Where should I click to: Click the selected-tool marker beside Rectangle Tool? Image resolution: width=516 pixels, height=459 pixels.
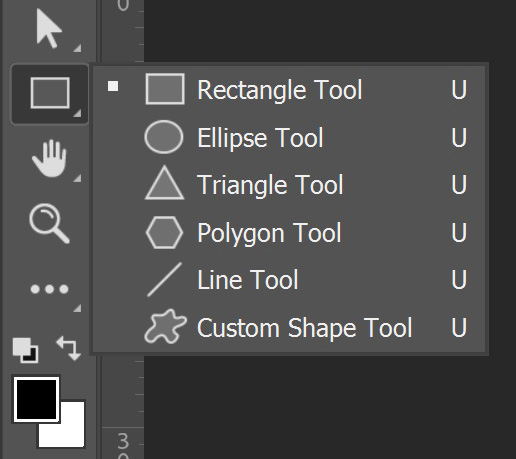113,86
